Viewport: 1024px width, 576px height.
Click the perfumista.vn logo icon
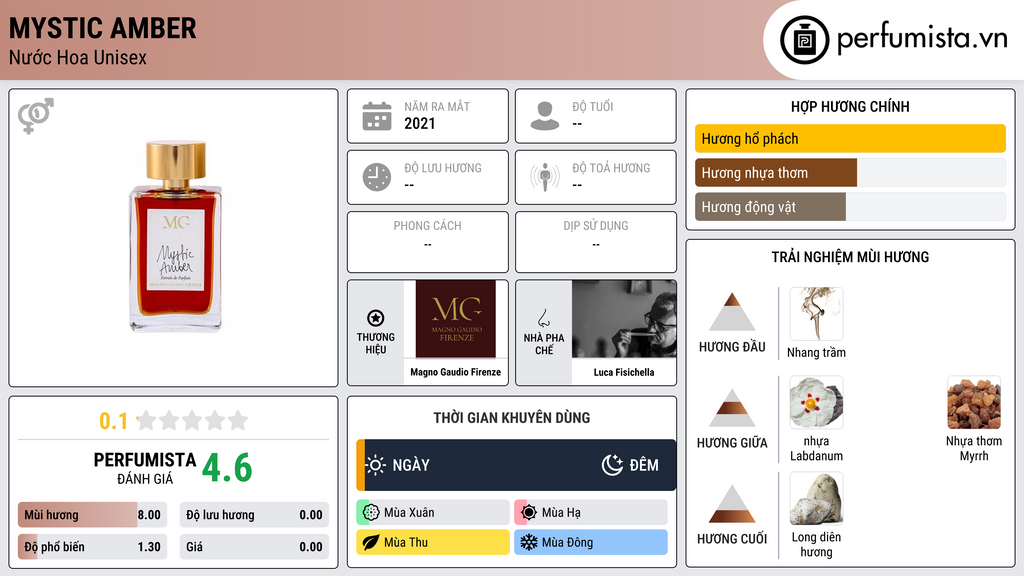pyautogui.click(x=804, y=40)
